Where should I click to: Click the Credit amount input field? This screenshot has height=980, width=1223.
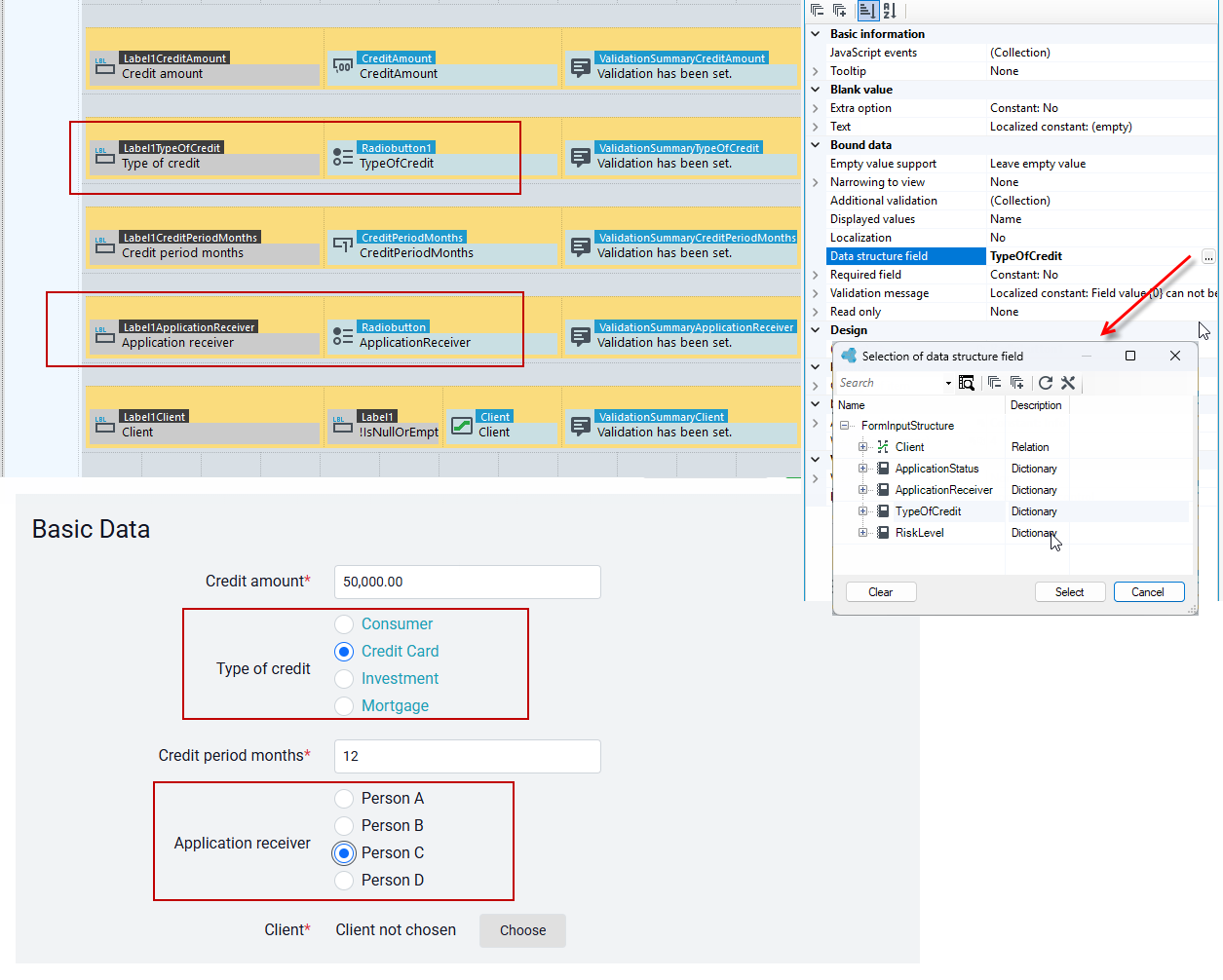468,582
